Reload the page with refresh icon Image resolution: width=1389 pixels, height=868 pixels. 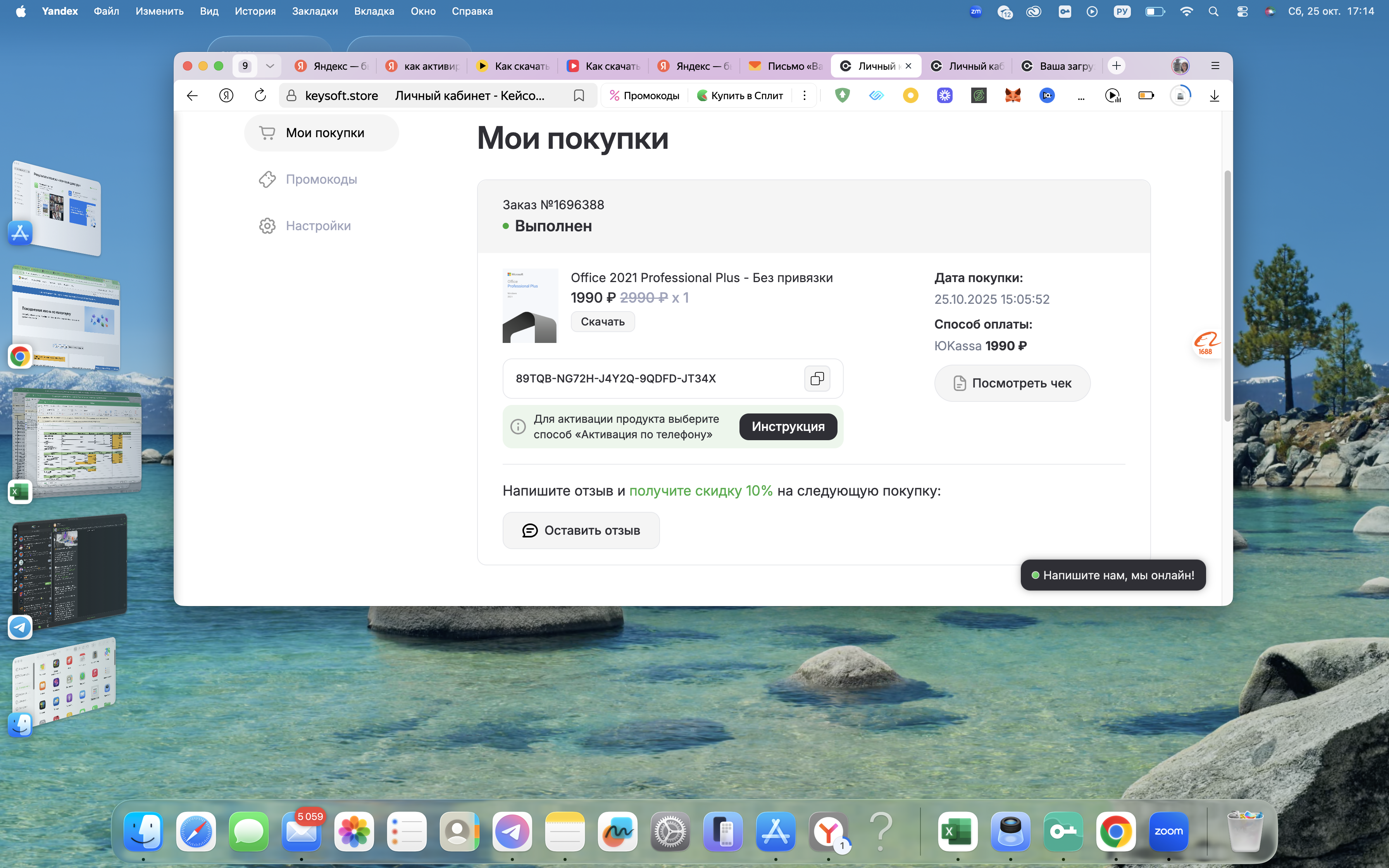point(260,95)
